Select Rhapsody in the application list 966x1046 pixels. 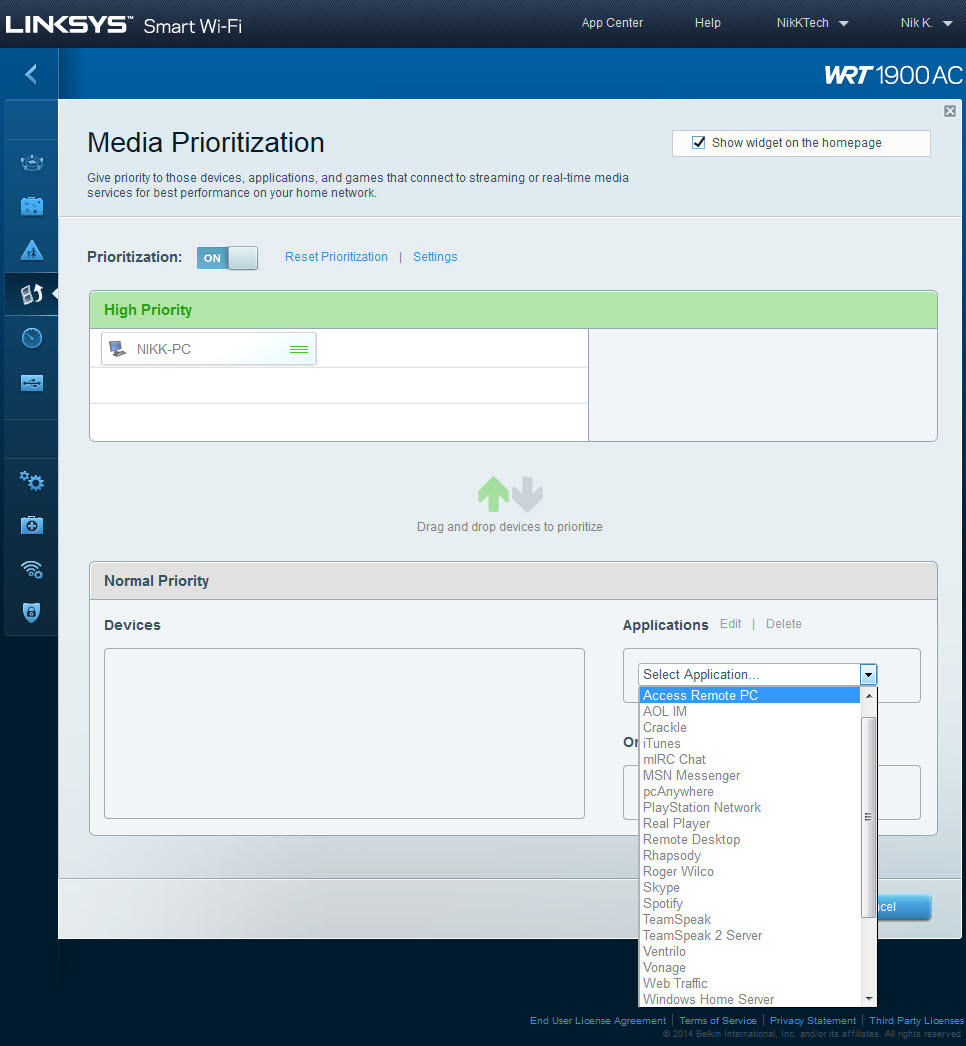pos(749,855)
